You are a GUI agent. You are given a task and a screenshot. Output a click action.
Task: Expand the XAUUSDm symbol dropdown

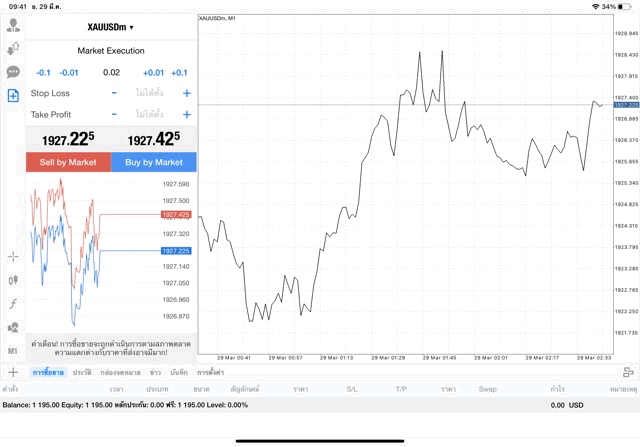[x=111, y=27]
